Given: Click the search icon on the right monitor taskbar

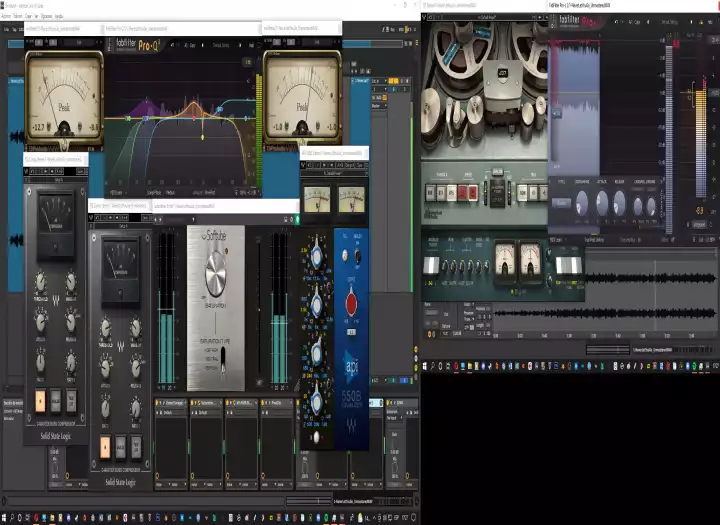Looking at the screenshot, I should pos(433,366).
